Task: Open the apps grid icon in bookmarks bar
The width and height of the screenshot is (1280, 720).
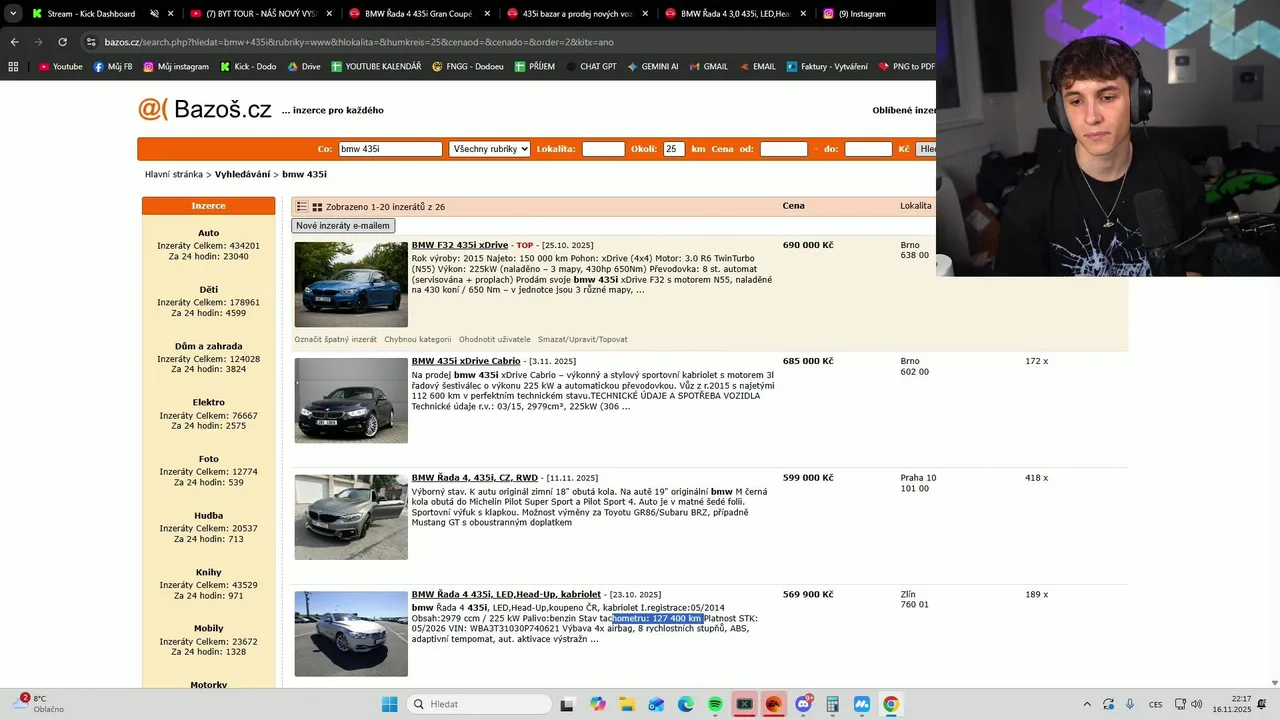Action: 13,67
